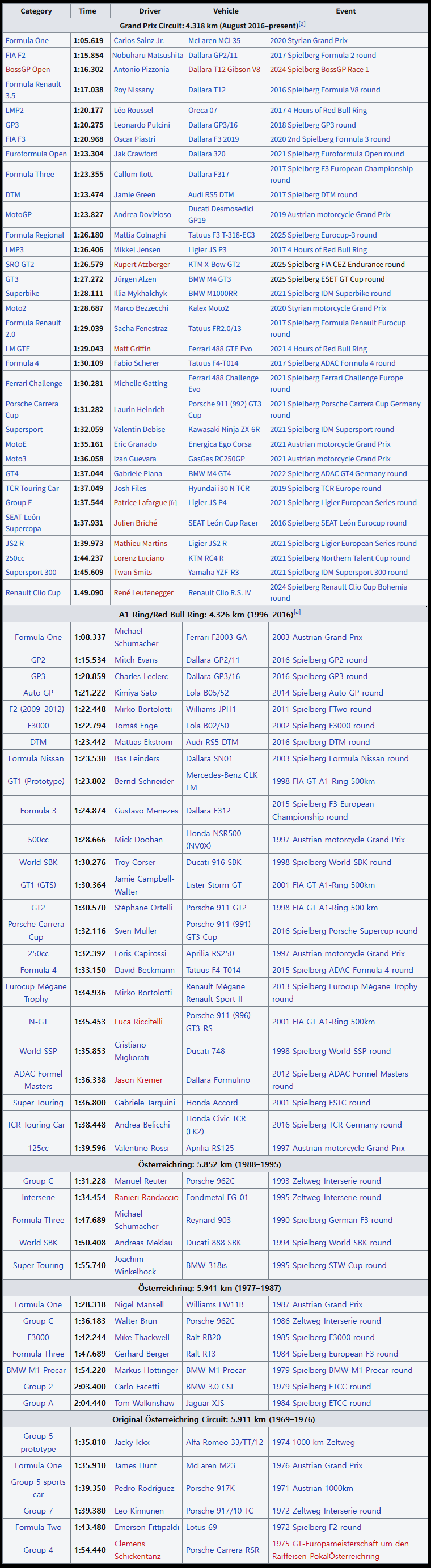The image size is (431, 1568).
Task: Click the Léo Roussel driver link
Action: pos(133,111)
